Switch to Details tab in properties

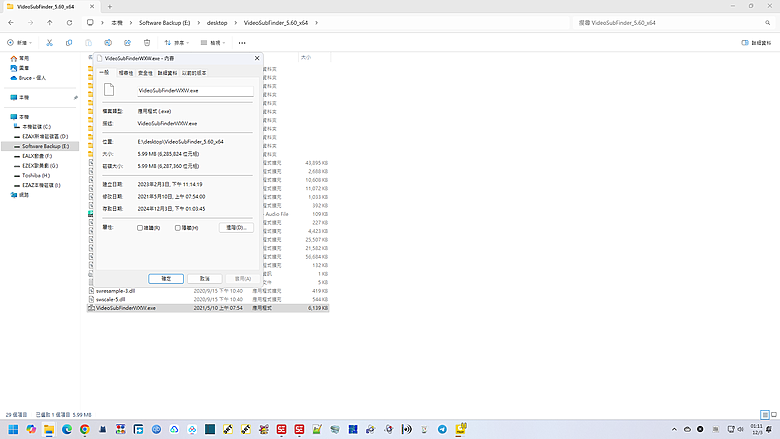point(167,73)
